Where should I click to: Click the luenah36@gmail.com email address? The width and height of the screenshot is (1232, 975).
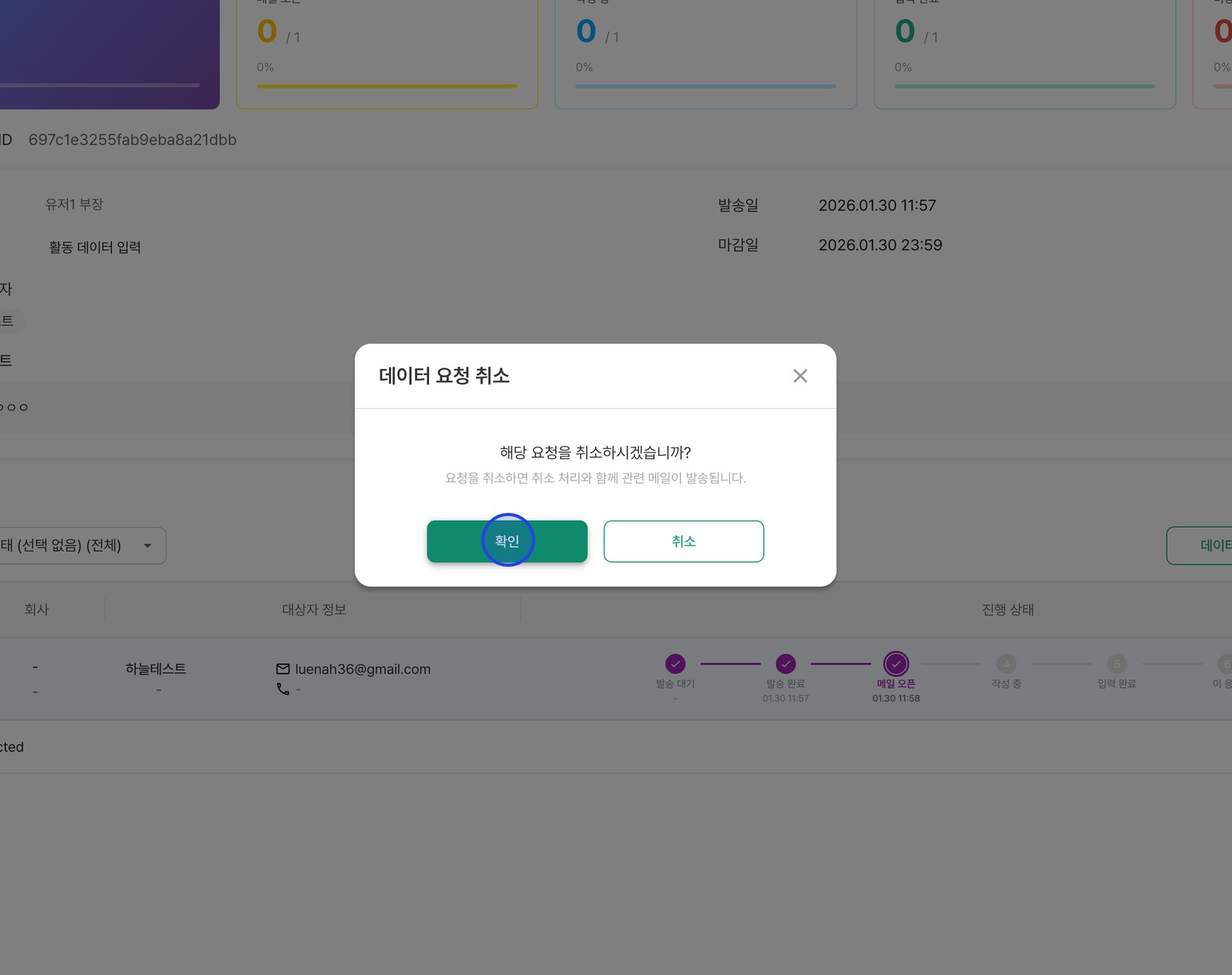pos(363,669)
